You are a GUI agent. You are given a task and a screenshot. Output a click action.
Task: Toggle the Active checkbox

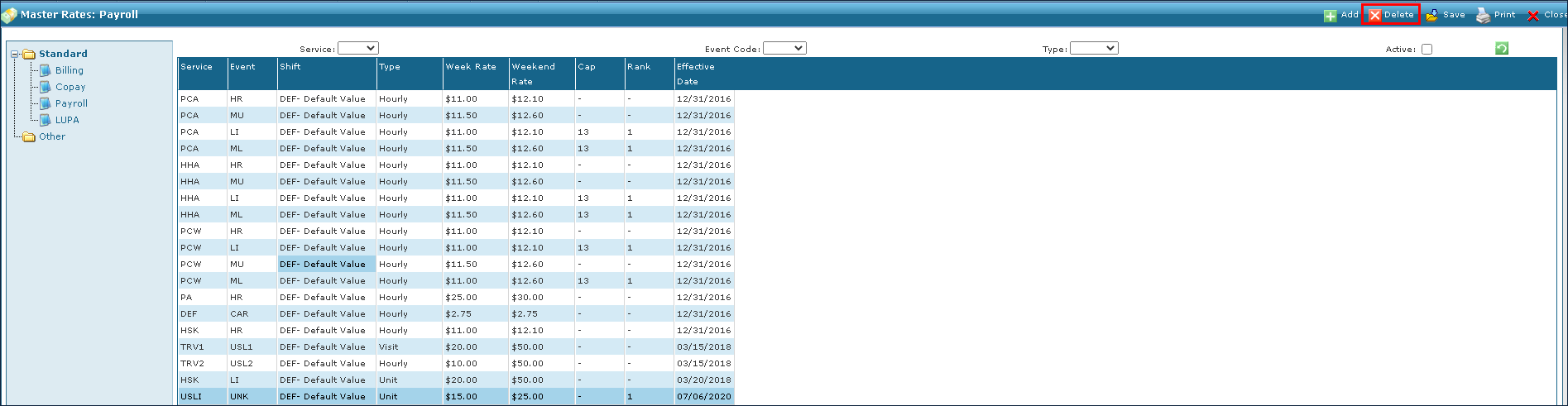click(x=1427, y=50)
